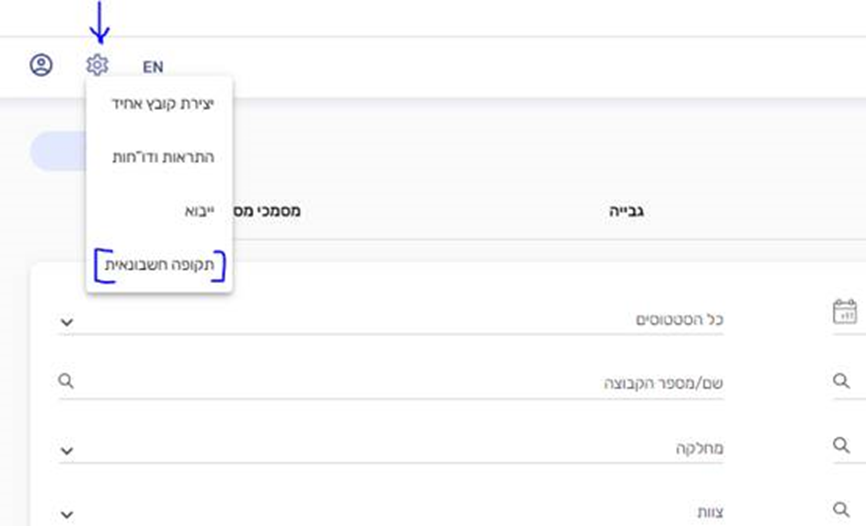Click the light blue pill-shaped button
866x526 pixels.
click(x=60, y=151)
